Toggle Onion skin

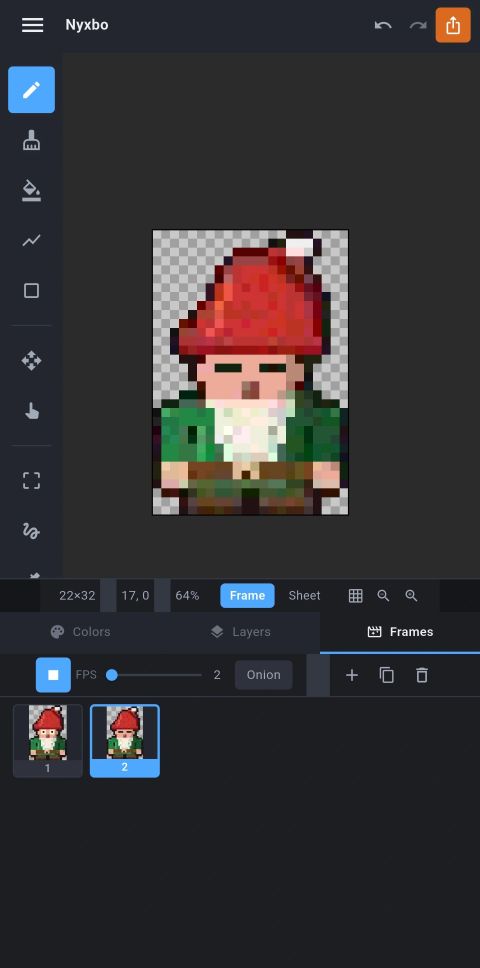[263, 675]
